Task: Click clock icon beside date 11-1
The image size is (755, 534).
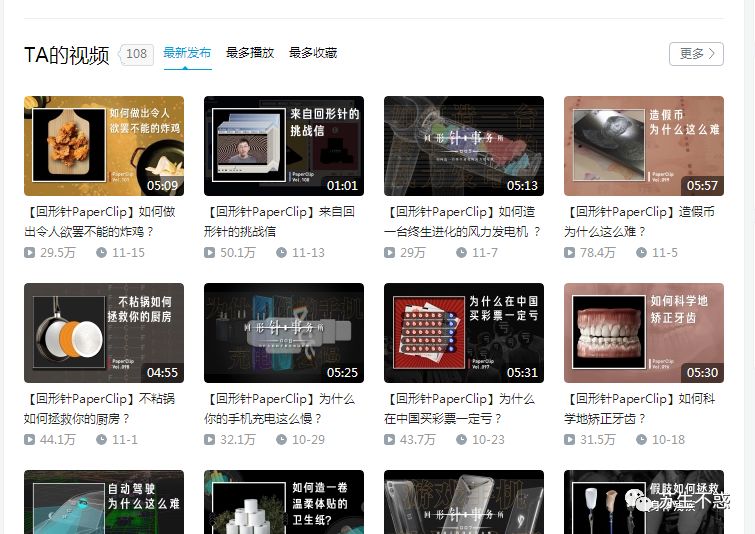Action: tap(101, 440)
